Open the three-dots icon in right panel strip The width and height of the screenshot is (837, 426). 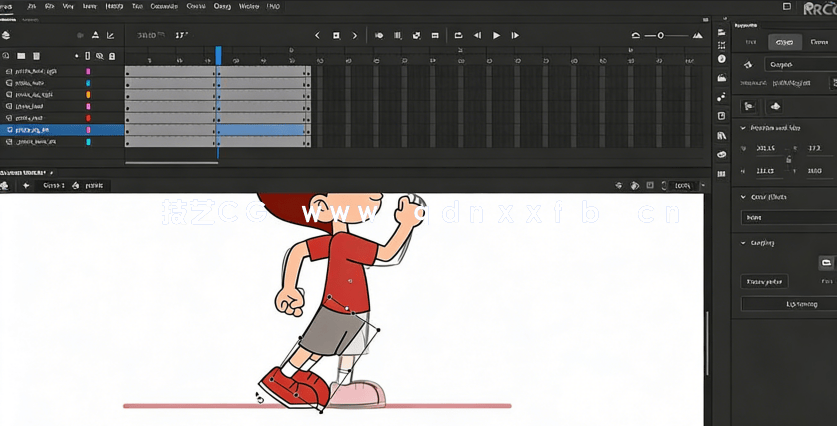(722, 97)
